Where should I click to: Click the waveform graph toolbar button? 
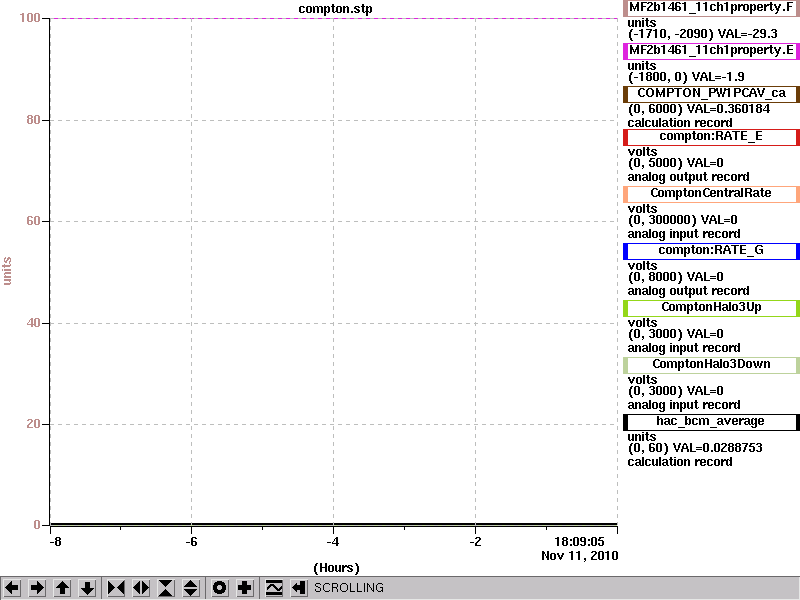[274, 588]
